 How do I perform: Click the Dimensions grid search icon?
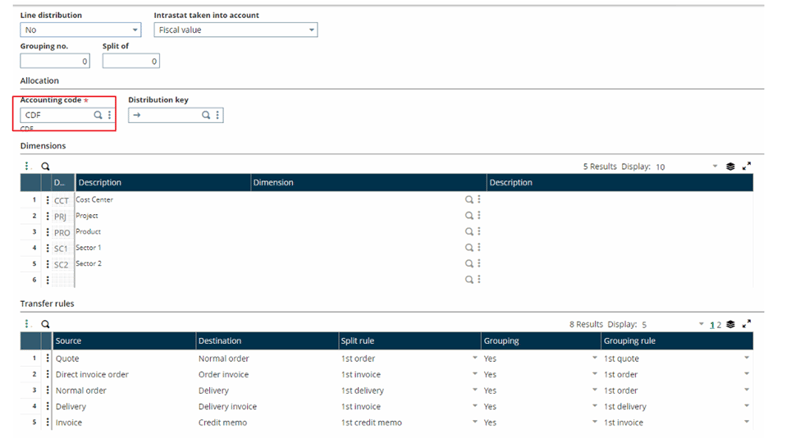point(45,167)
